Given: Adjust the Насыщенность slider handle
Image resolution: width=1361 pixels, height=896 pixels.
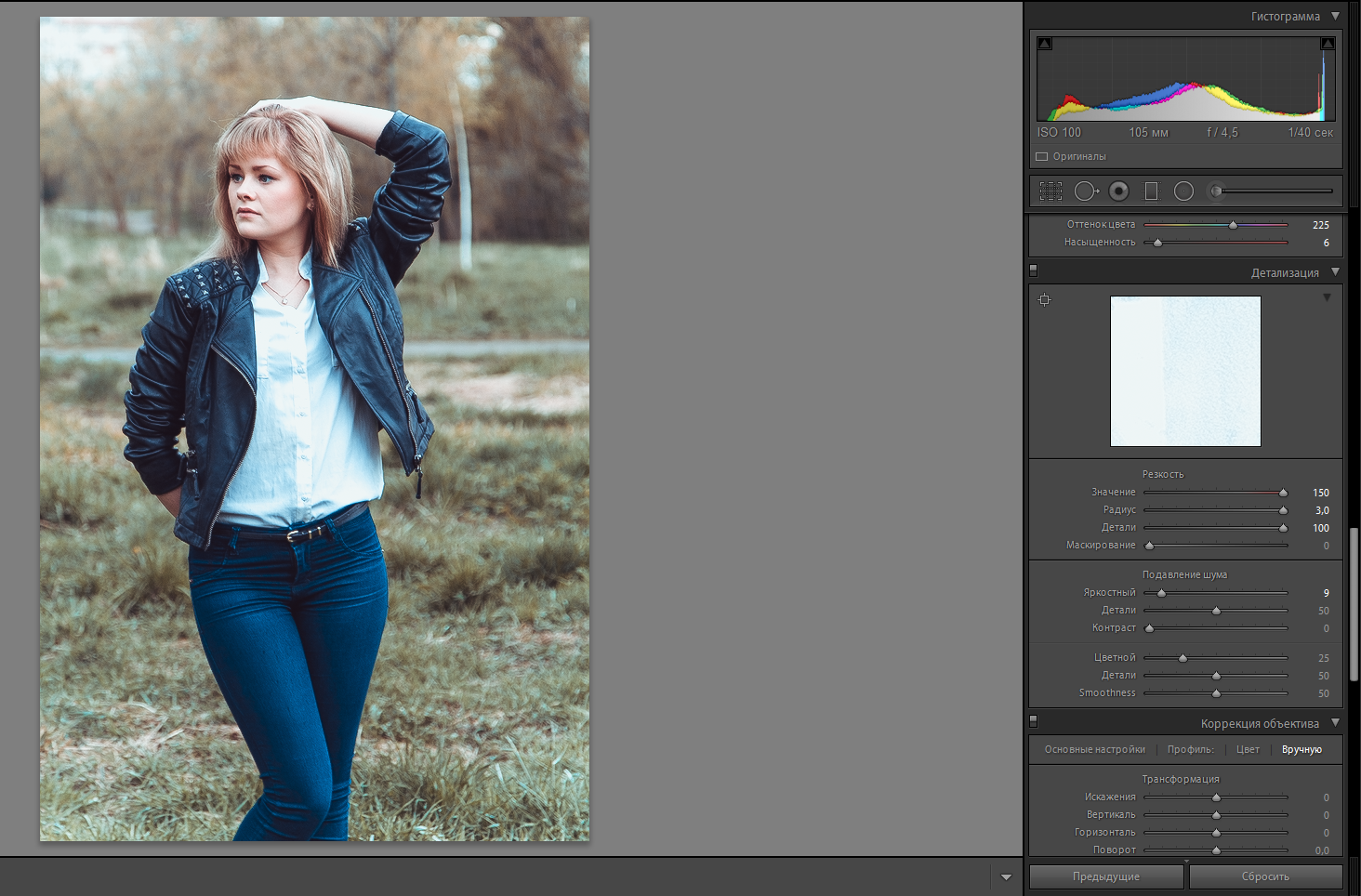Looking at the screenshot, I should click(1157, 243).
